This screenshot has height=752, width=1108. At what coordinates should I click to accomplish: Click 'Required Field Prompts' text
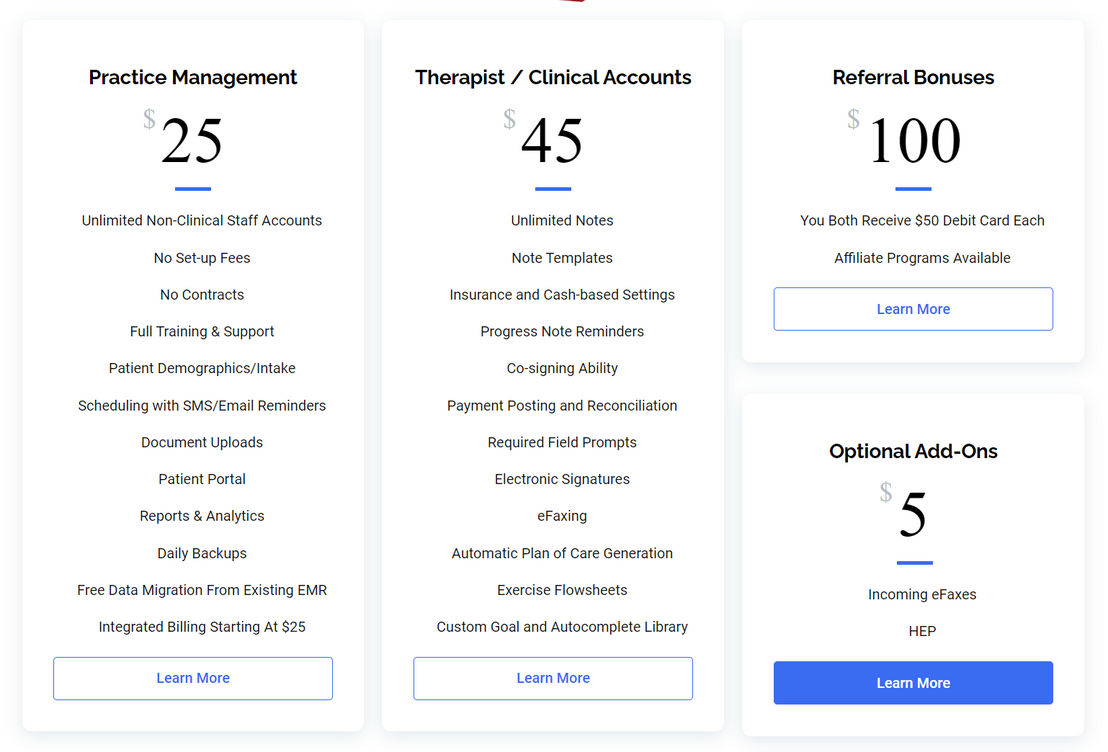pos(562,442)
